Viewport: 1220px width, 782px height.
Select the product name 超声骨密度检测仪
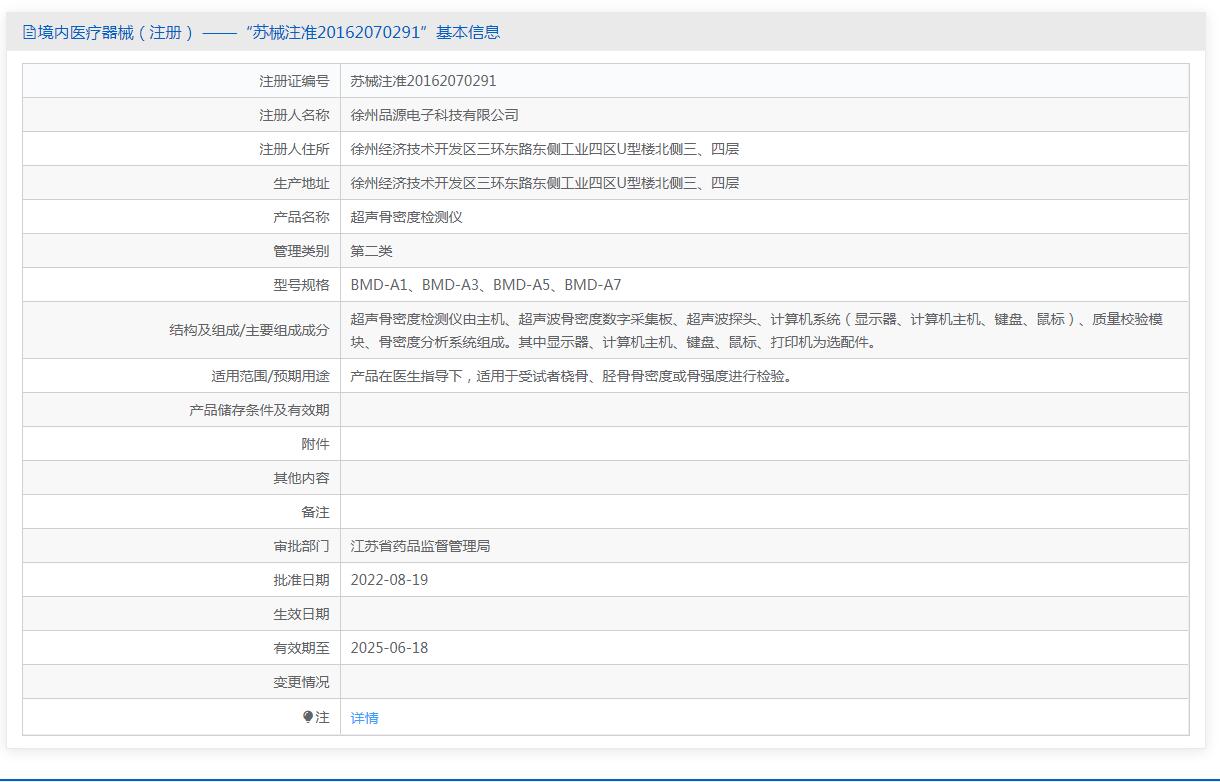click(406, 217)
